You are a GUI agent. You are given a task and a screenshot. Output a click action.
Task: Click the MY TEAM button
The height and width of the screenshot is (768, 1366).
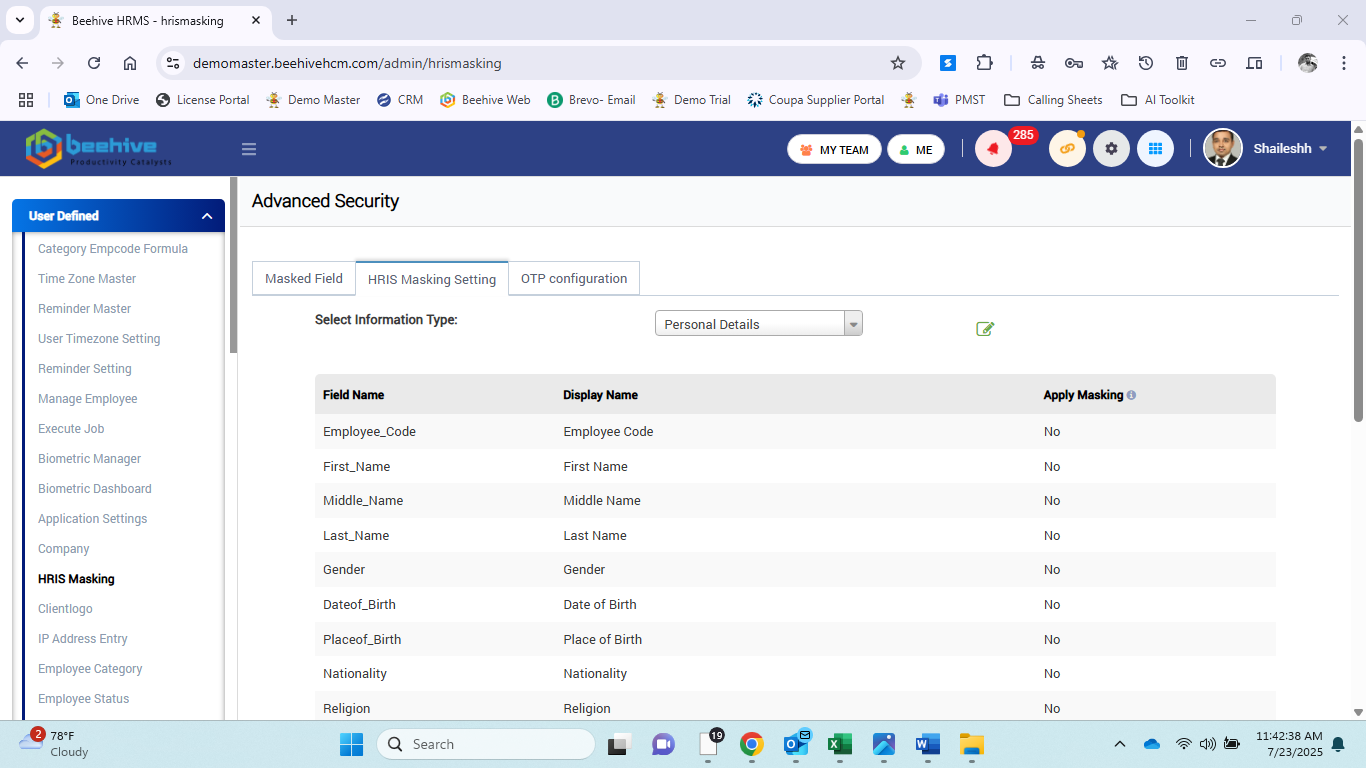click(834, 150)
